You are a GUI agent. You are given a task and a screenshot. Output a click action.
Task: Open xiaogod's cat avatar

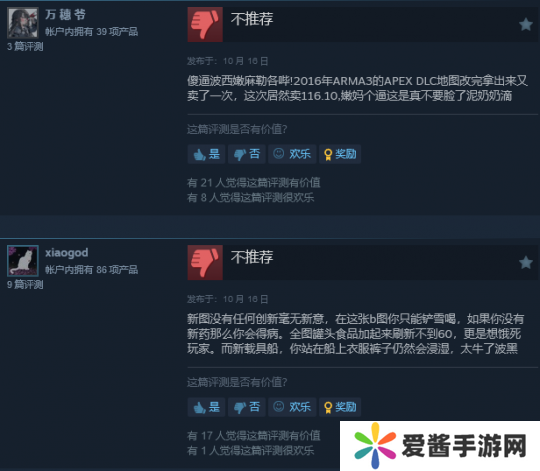tap(23, 261)
